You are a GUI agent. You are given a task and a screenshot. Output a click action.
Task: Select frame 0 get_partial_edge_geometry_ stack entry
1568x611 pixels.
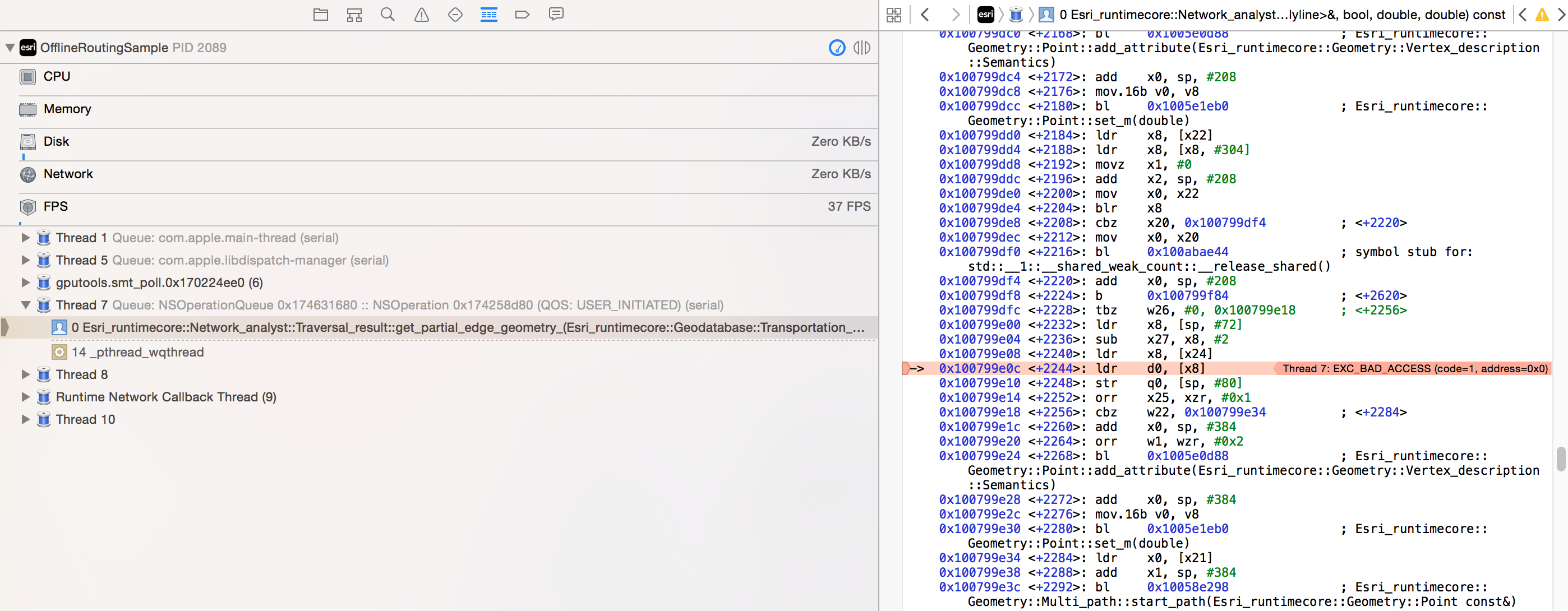point(440,327)
